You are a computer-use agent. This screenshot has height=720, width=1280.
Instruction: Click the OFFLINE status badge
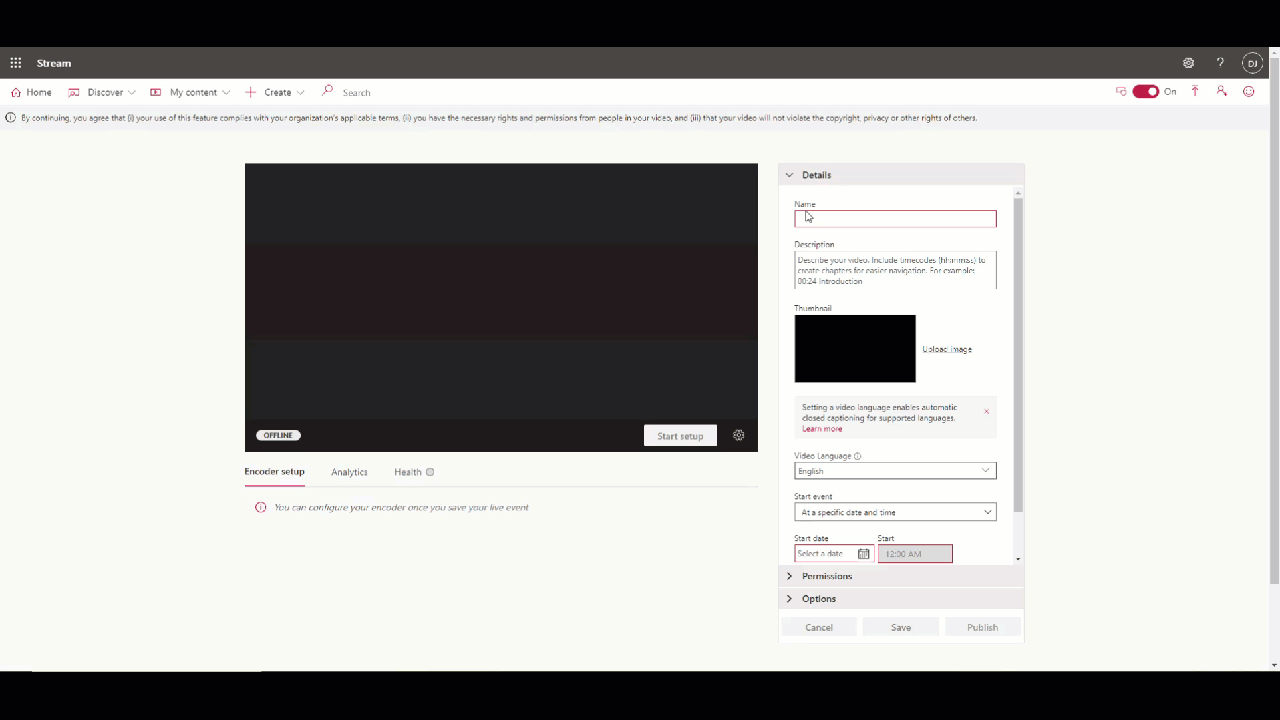278,435
